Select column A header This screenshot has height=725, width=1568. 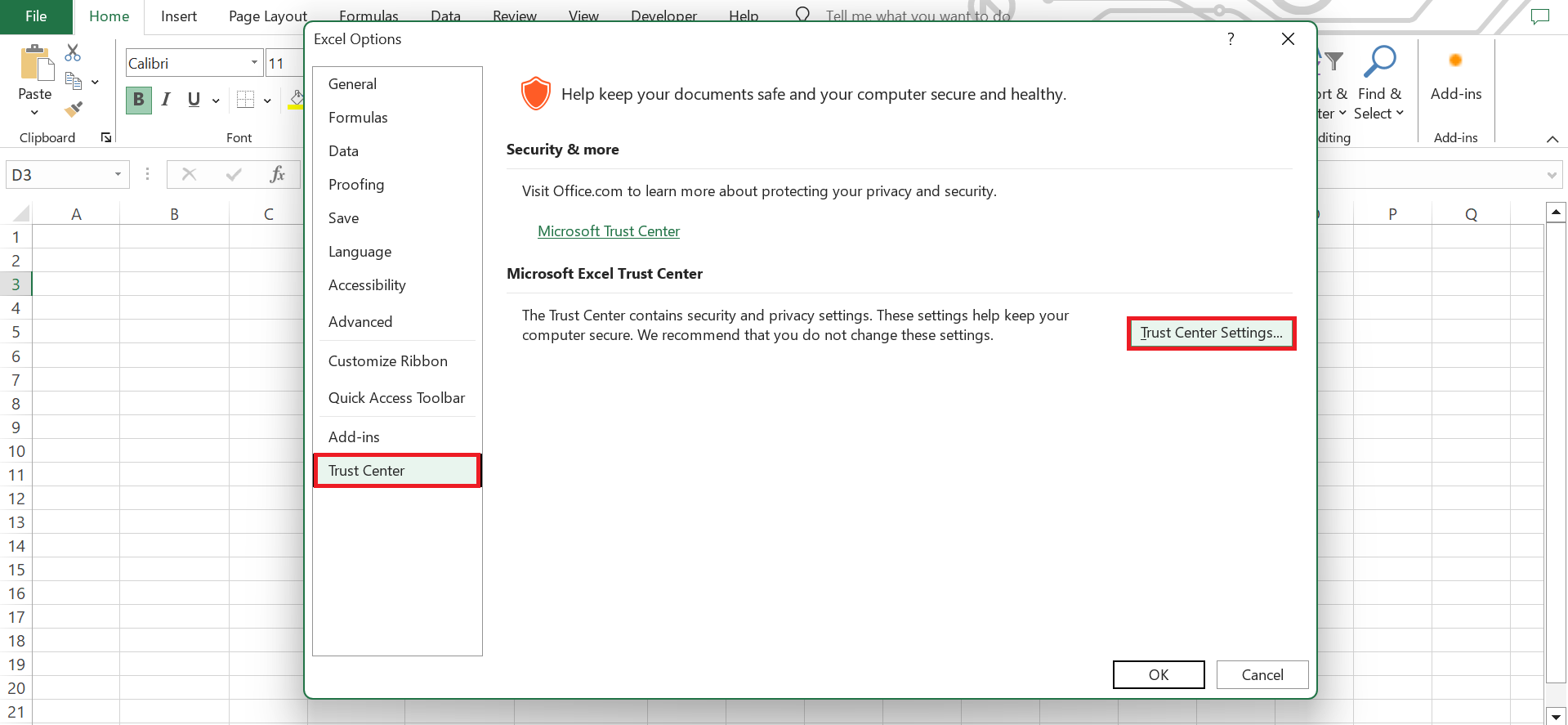coord(76,214)
